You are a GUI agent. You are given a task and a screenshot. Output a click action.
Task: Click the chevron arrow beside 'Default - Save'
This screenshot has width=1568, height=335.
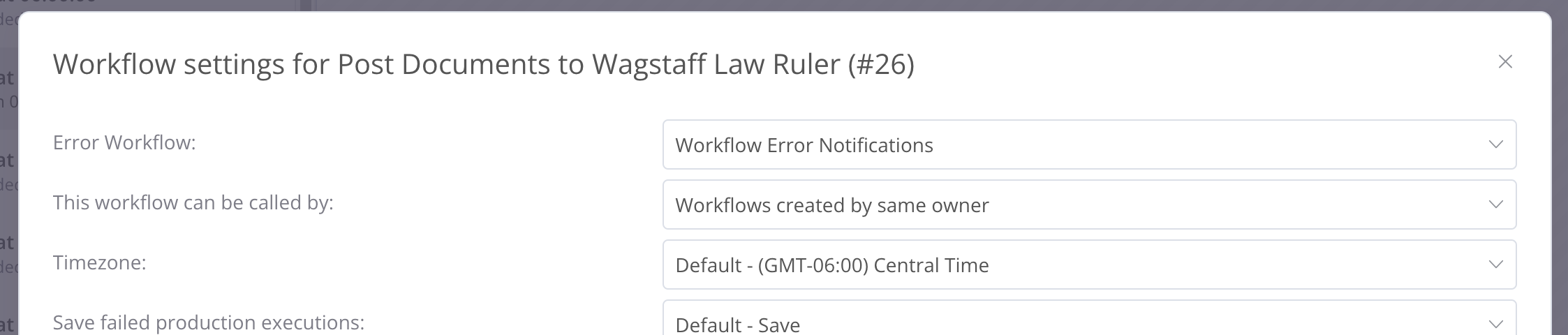(x=1495, y=324)
